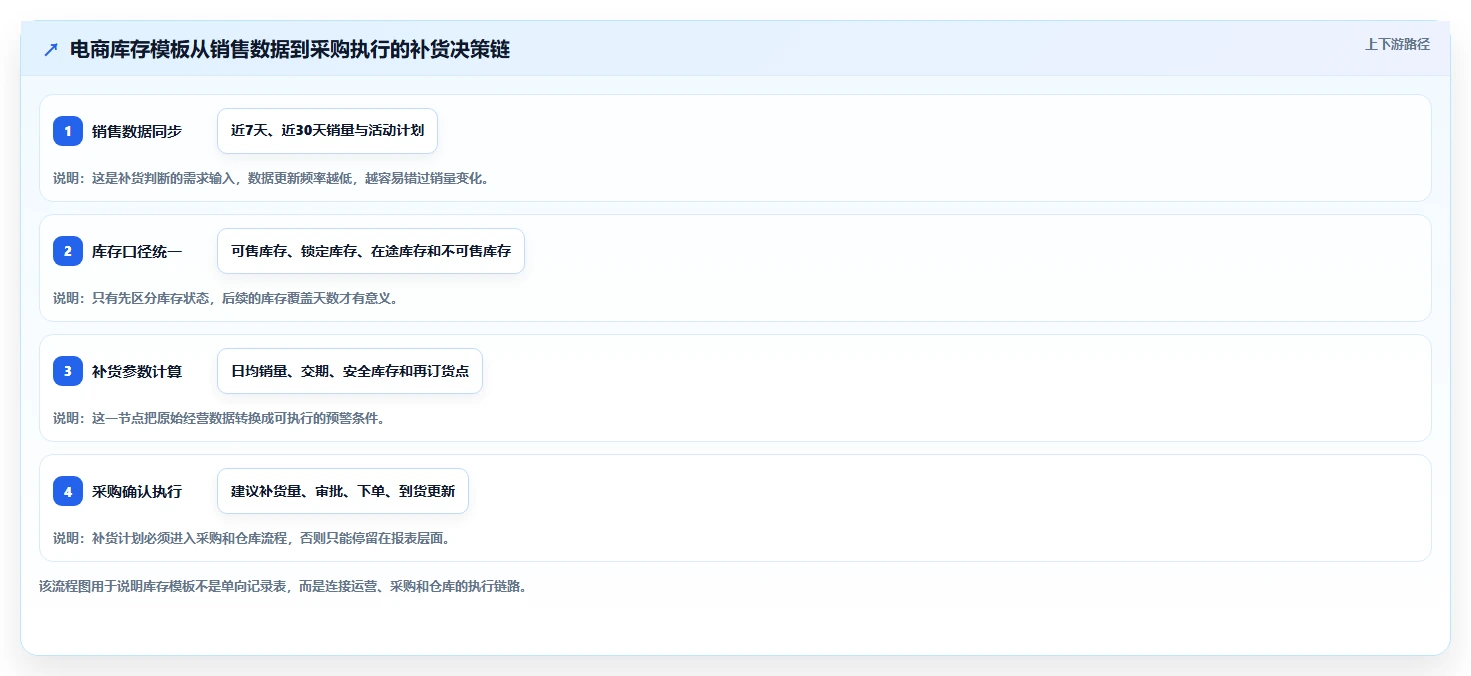Screen dimensions: 1471x676
Task: Click the note about 数据更新频率越低
Action: (x=271, y=178)
